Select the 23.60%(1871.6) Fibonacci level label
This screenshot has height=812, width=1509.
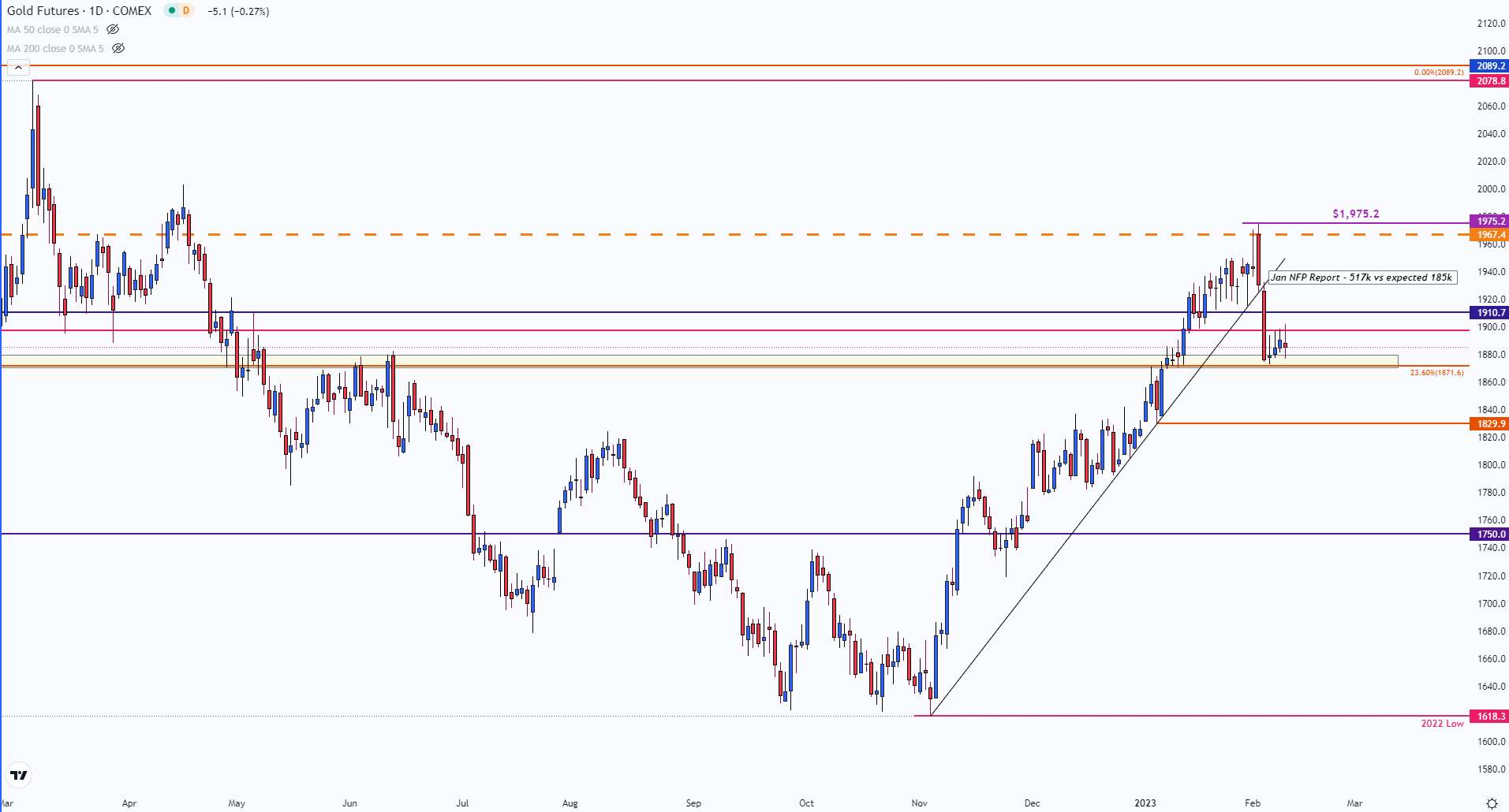click(1436, 372)
